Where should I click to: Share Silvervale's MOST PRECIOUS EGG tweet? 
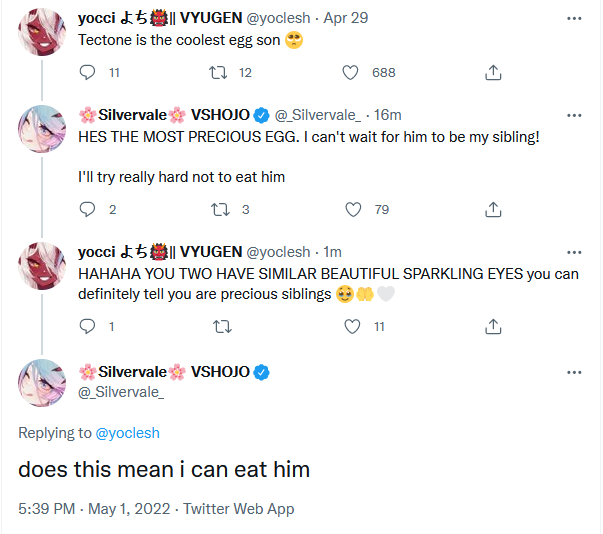(x=492, y=209)
